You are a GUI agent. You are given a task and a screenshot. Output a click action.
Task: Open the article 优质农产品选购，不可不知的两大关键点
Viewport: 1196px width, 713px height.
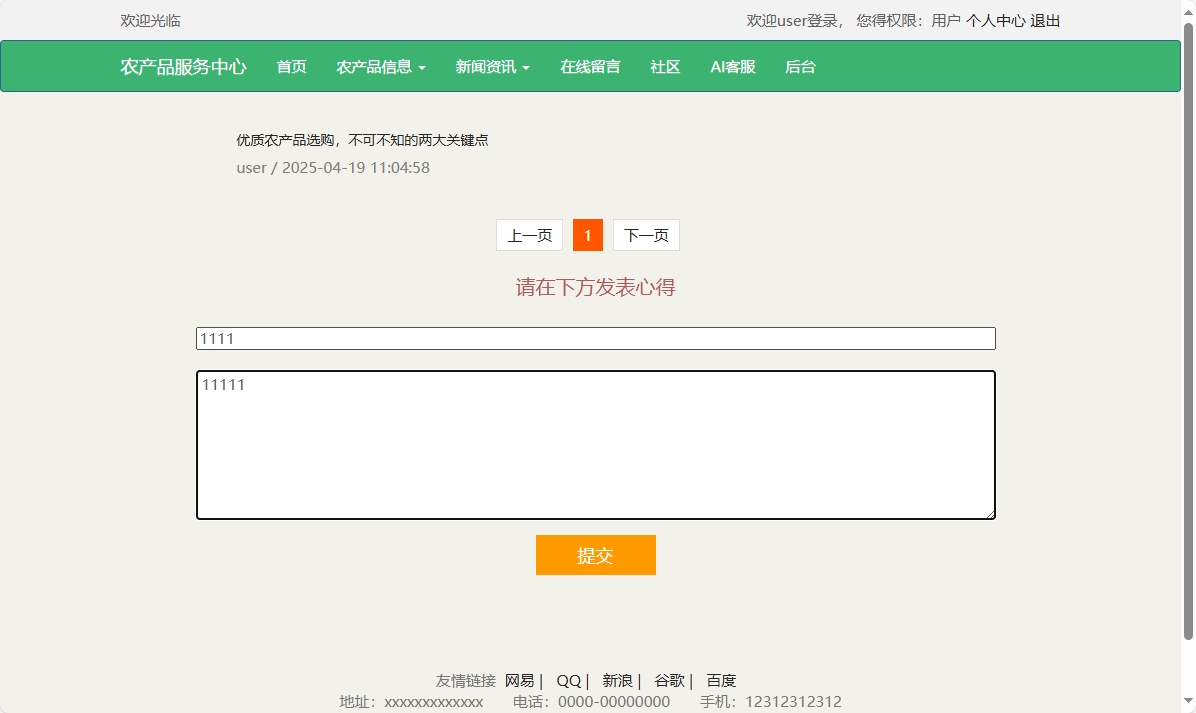362,140
